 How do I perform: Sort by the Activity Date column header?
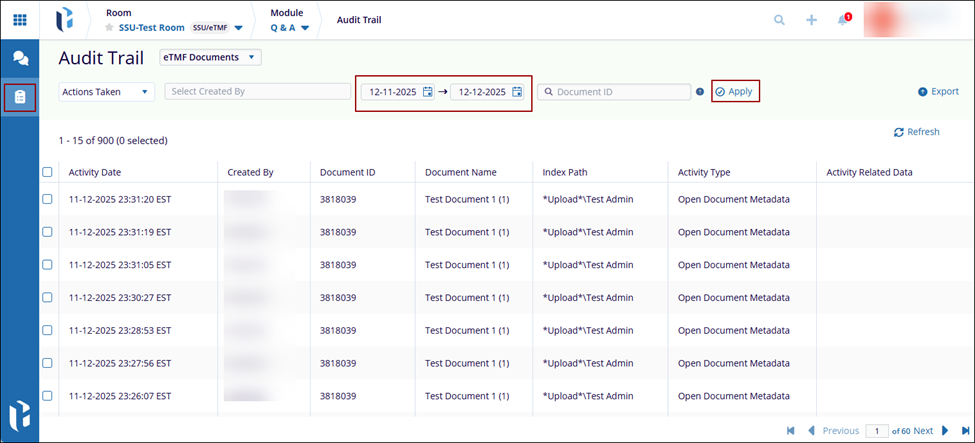[95, 172]
